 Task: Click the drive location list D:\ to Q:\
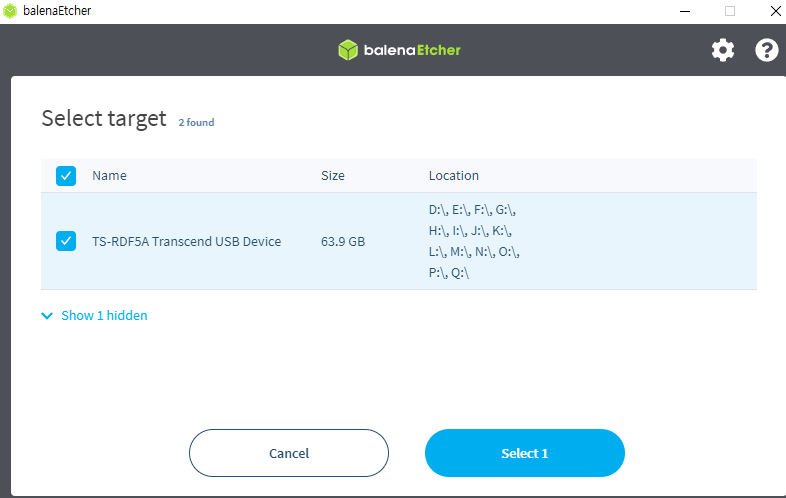(x=474, y=241)
